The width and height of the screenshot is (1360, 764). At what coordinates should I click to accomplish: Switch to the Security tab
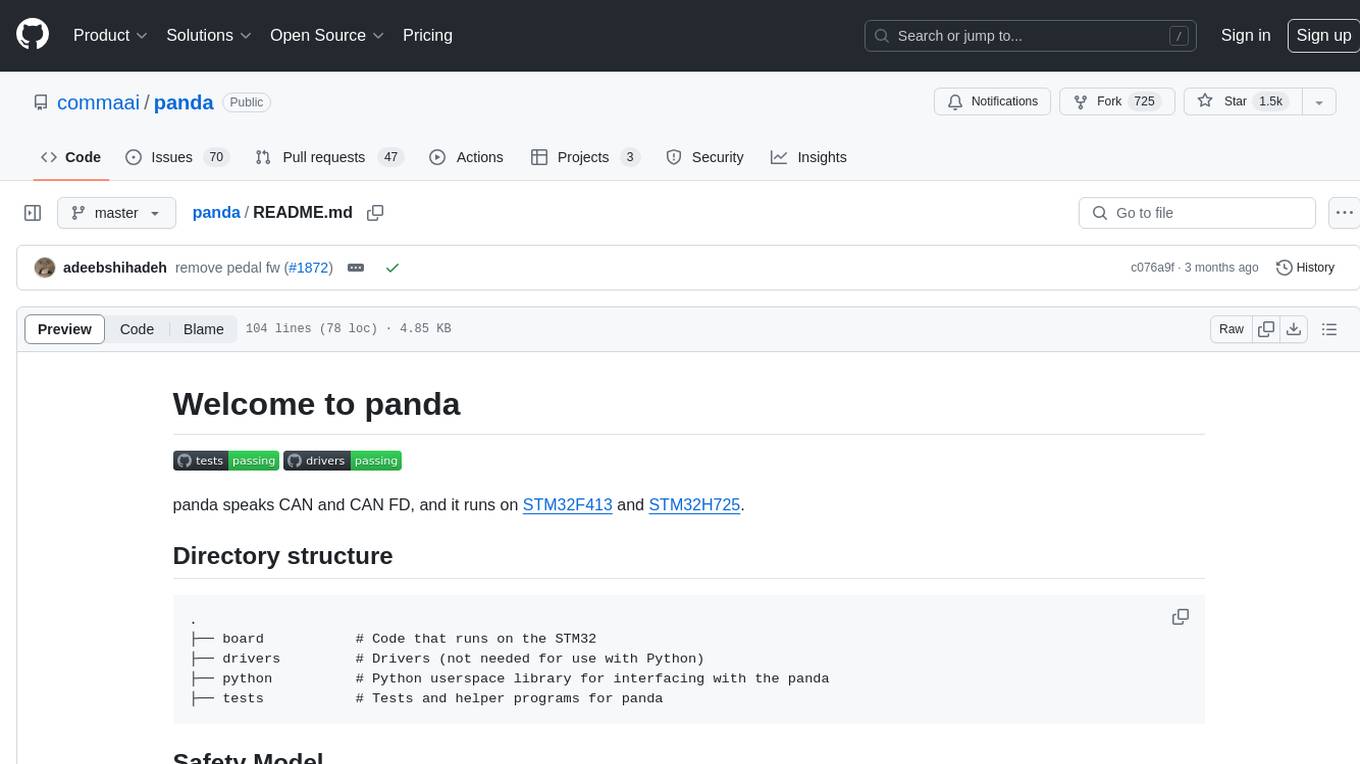[705, 157]
